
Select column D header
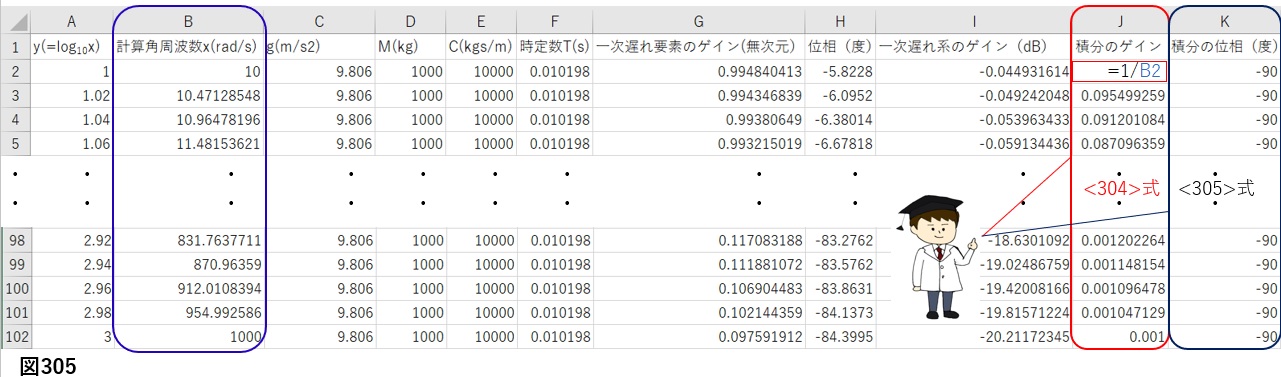pyautogui.click(x=410, y=21)
